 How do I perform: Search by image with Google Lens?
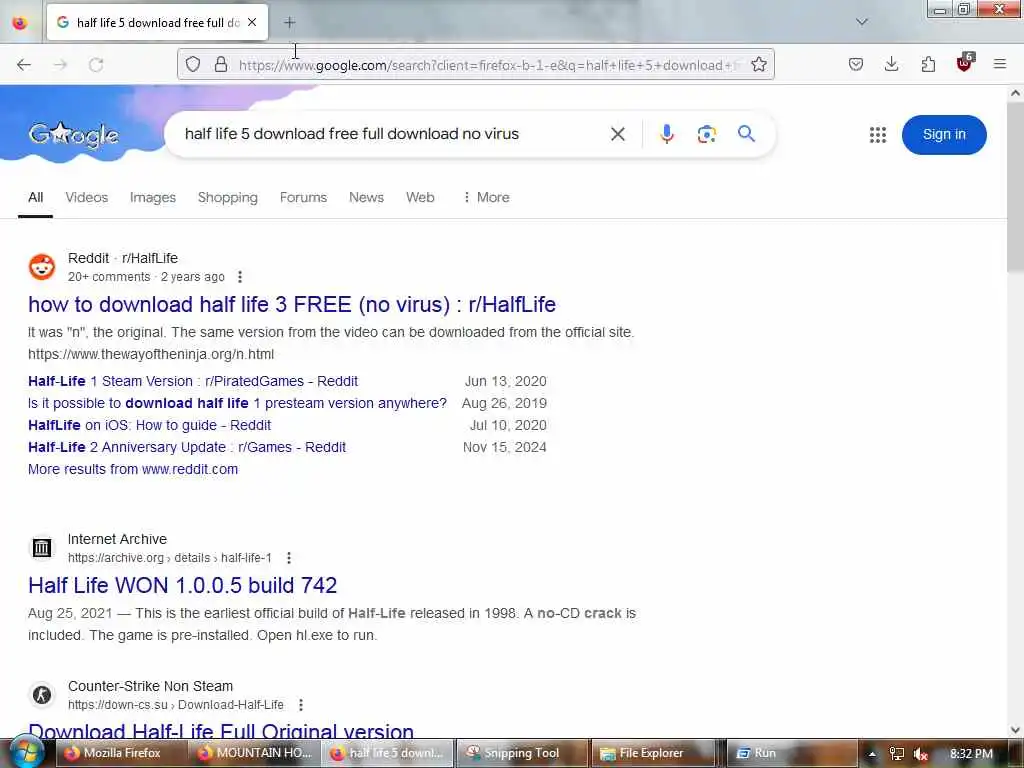pos(707,134)
